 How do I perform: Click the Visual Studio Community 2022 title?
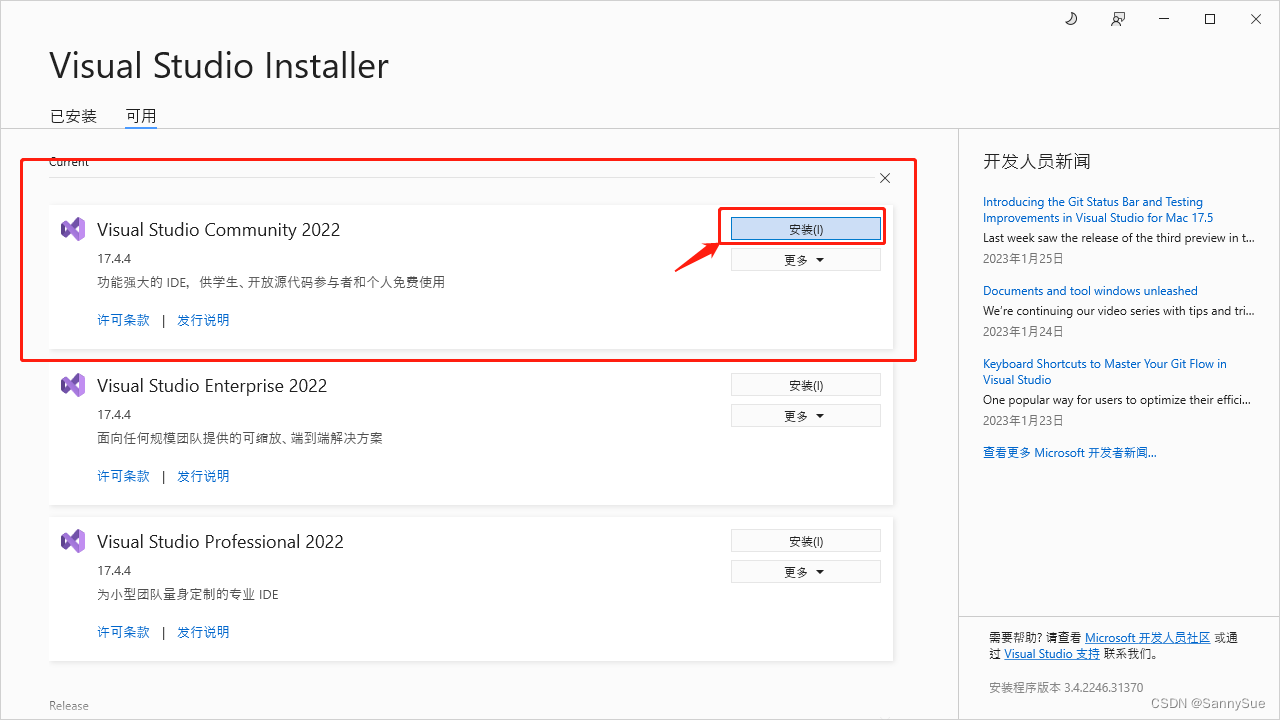pos(218,230)
